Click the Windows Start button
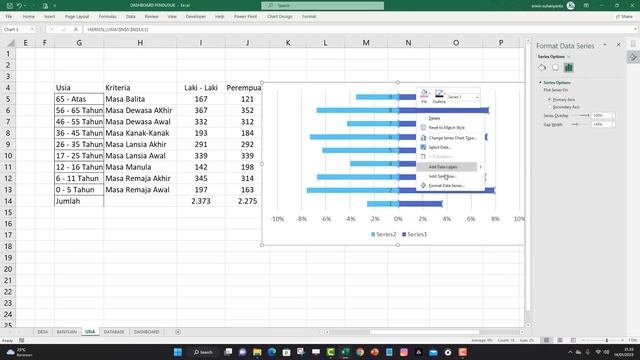 [178, 352]
